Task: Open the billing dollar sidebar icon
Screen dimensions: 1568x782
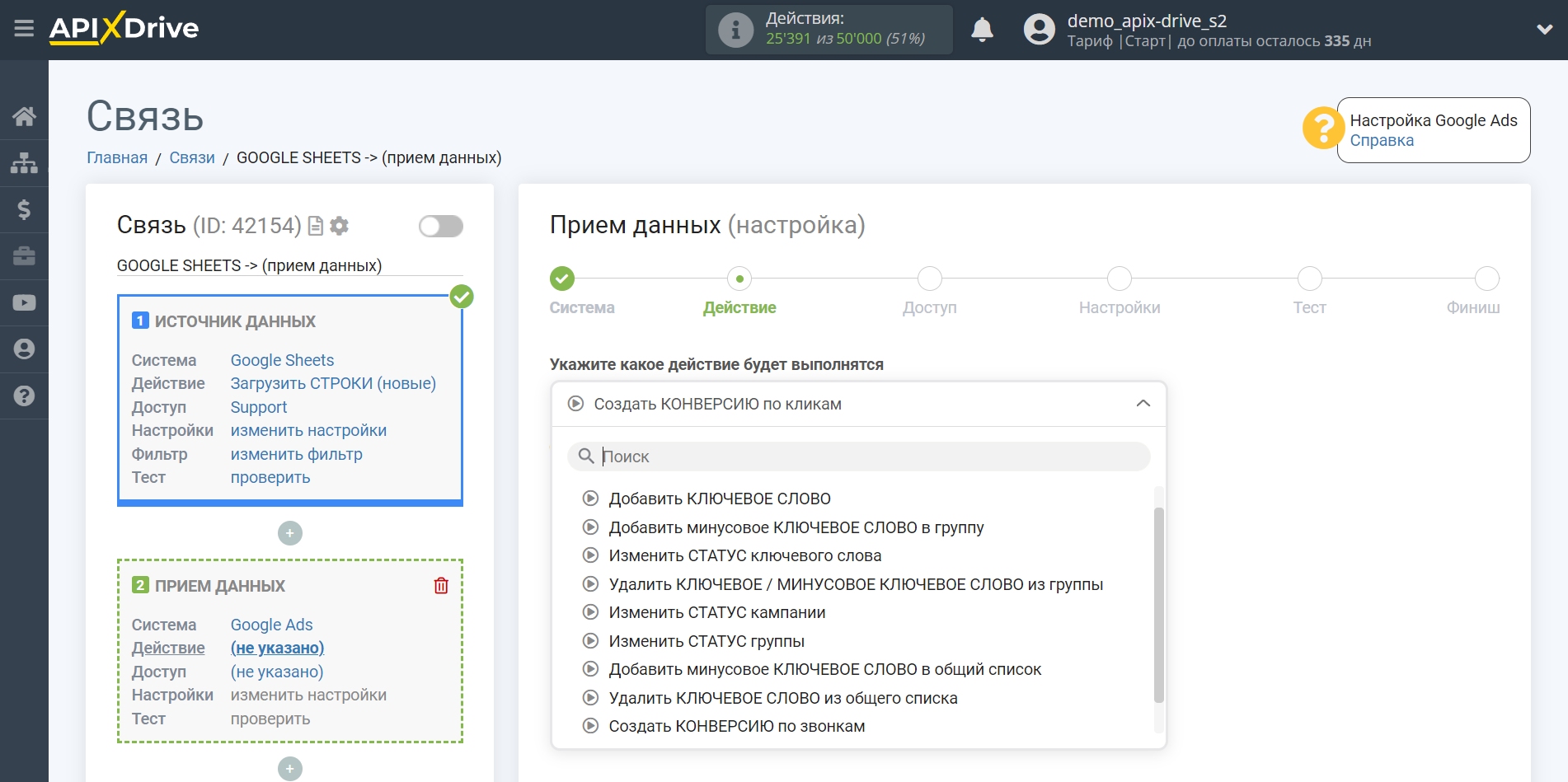Action: point(24,209)
